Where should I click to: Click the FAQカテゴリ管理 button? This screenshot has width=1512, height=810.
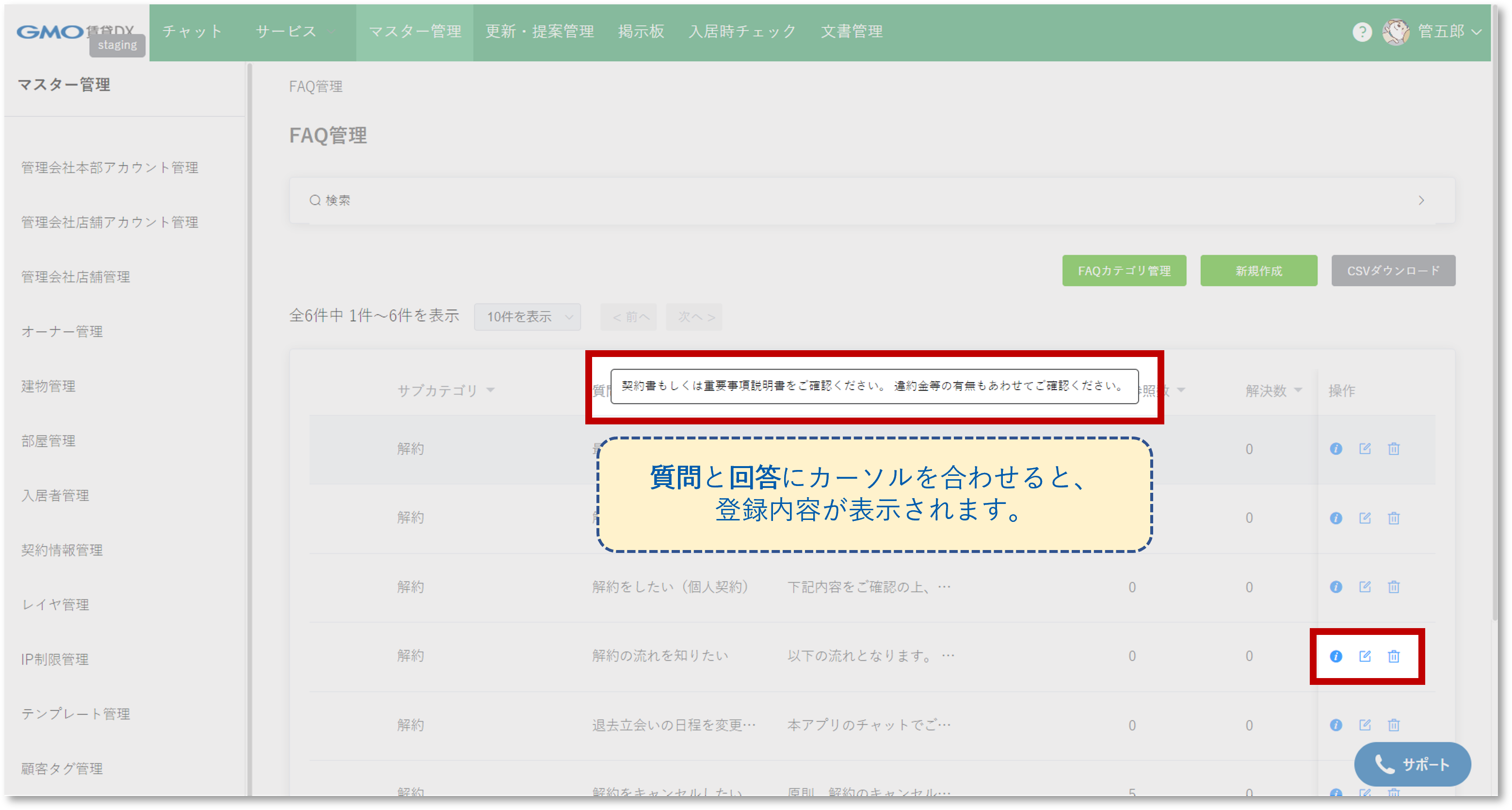point(1124,271)
